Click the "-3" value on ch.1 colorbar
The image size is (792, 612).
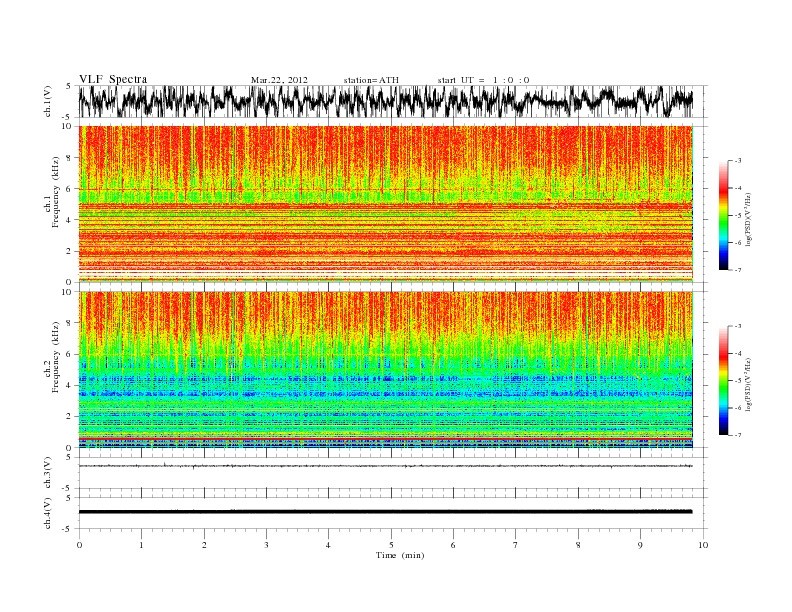click(738, 161)
